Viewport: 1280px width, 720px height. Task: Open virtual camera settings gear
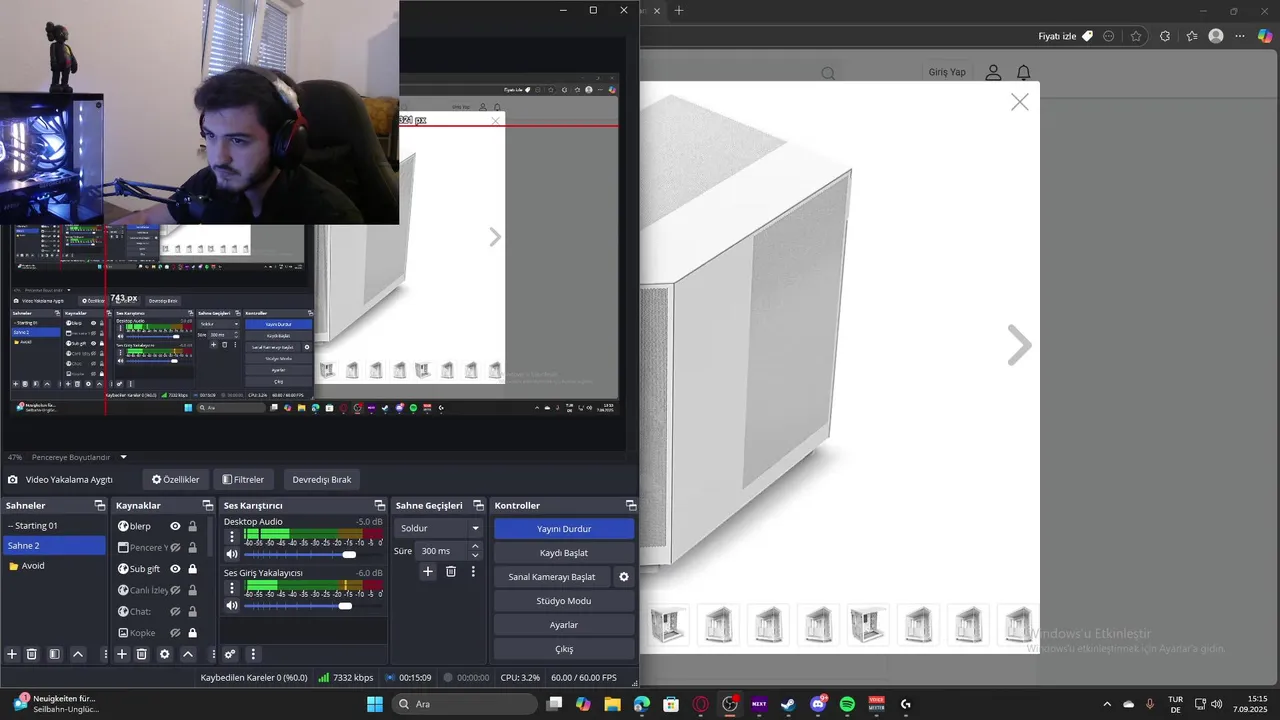tap(624, 577)
